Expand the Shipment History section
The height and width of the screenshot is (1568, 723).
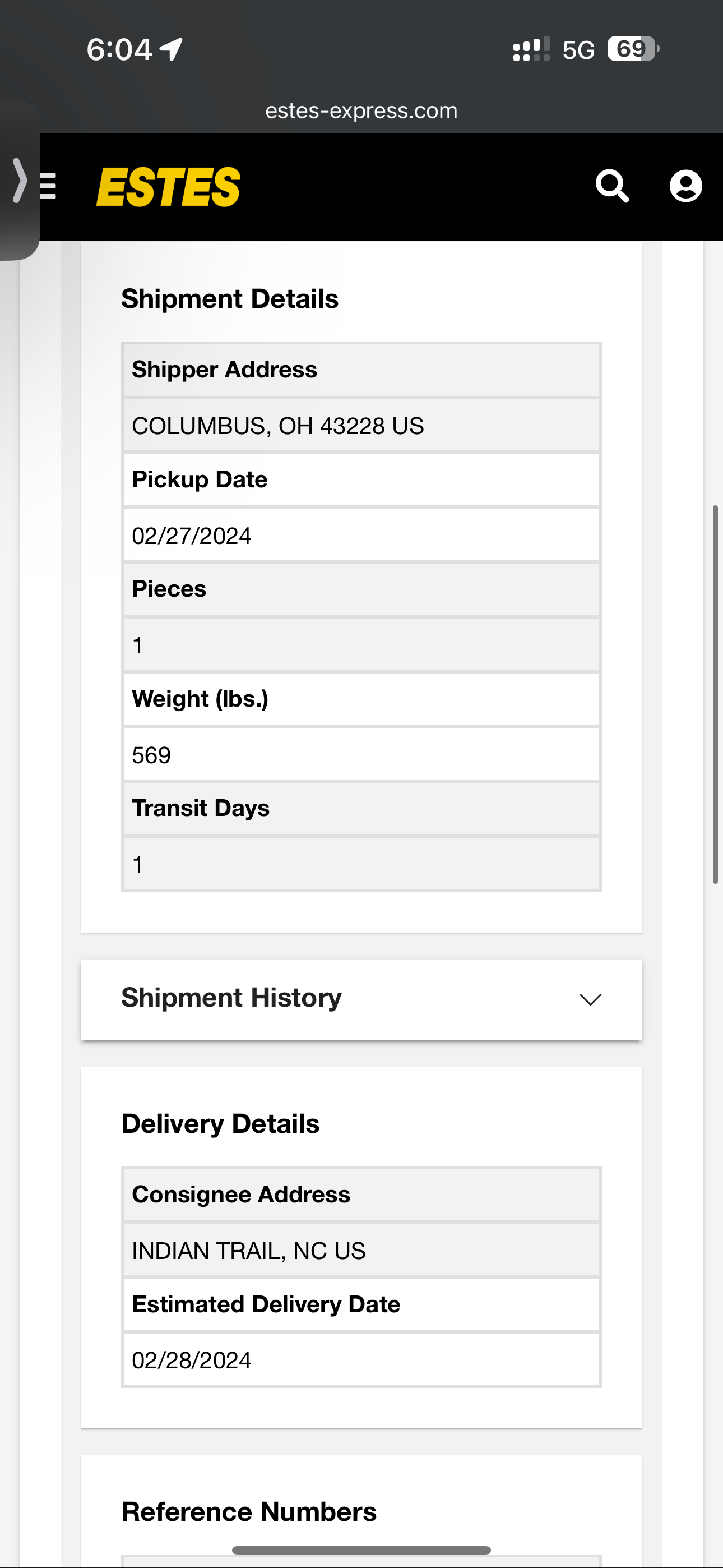(361, 999)
